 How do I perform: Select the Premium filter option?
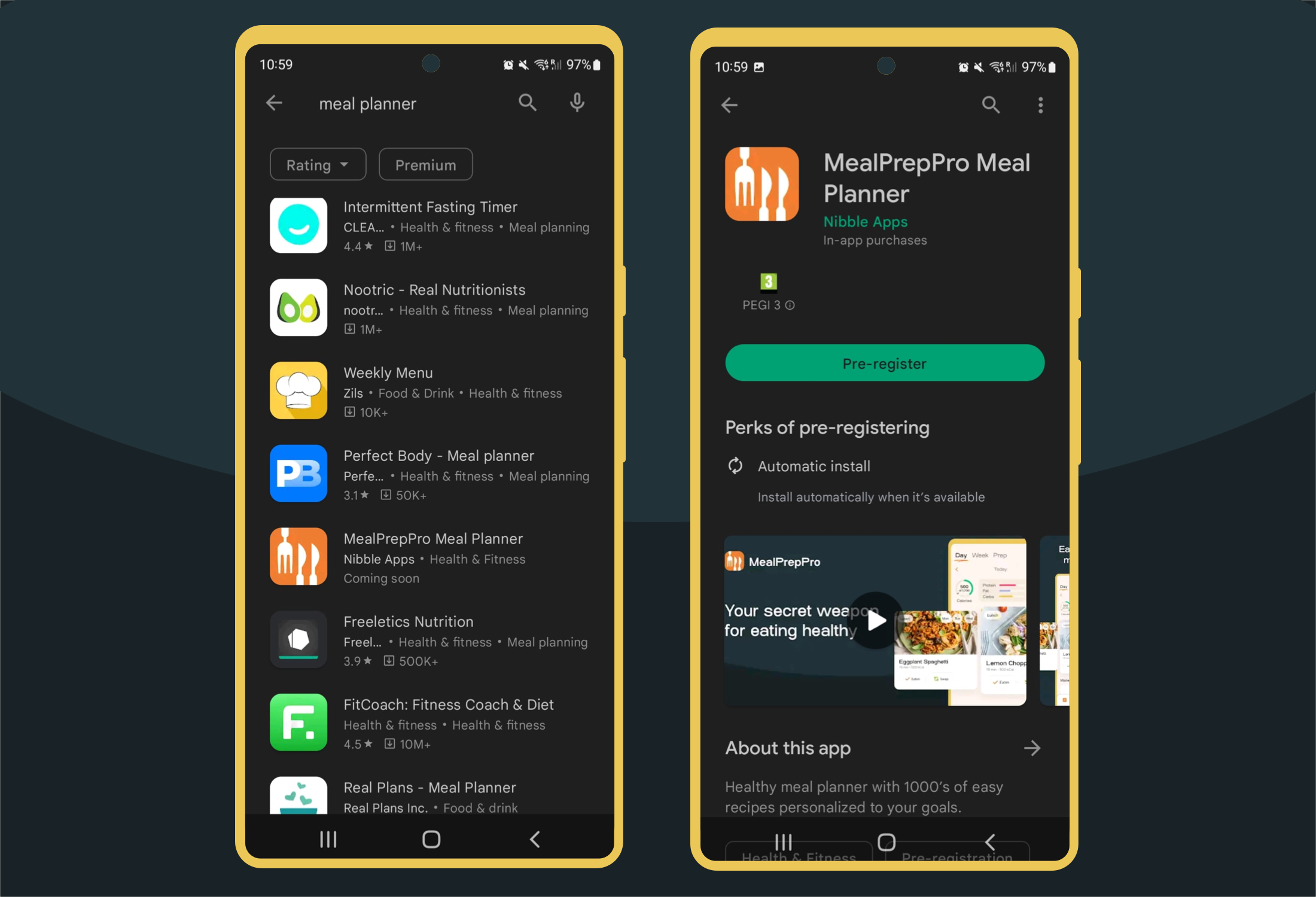(x=424, y=165)
